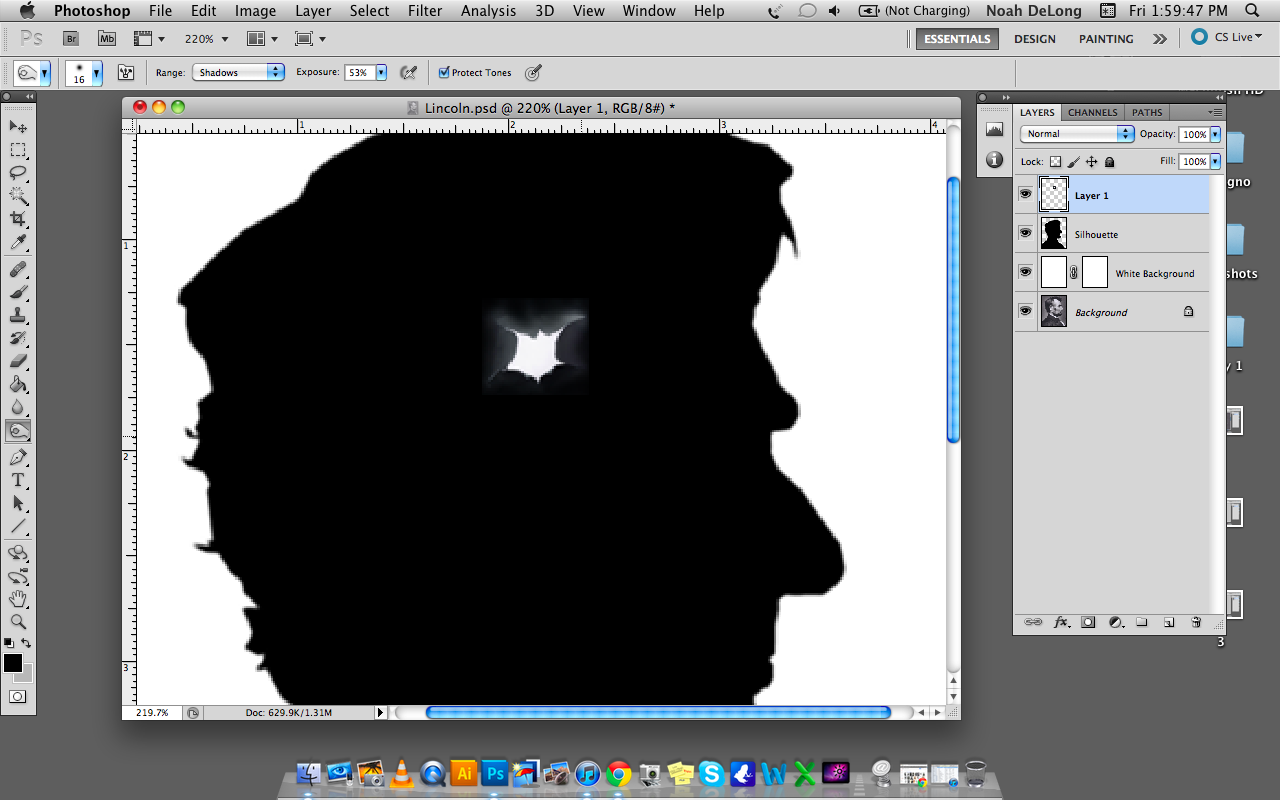Hide the White Background layer
The width and height of the screenshot is (1280, 800).
point(1025,272)
